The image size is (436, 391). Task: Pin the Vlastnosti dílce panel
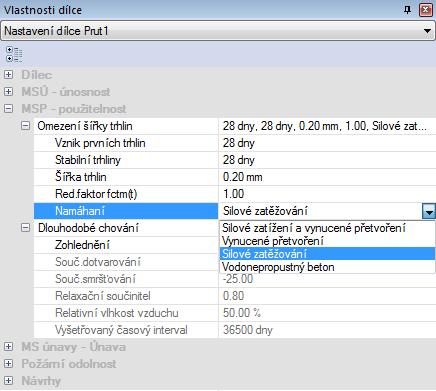[x=407, y=10]
